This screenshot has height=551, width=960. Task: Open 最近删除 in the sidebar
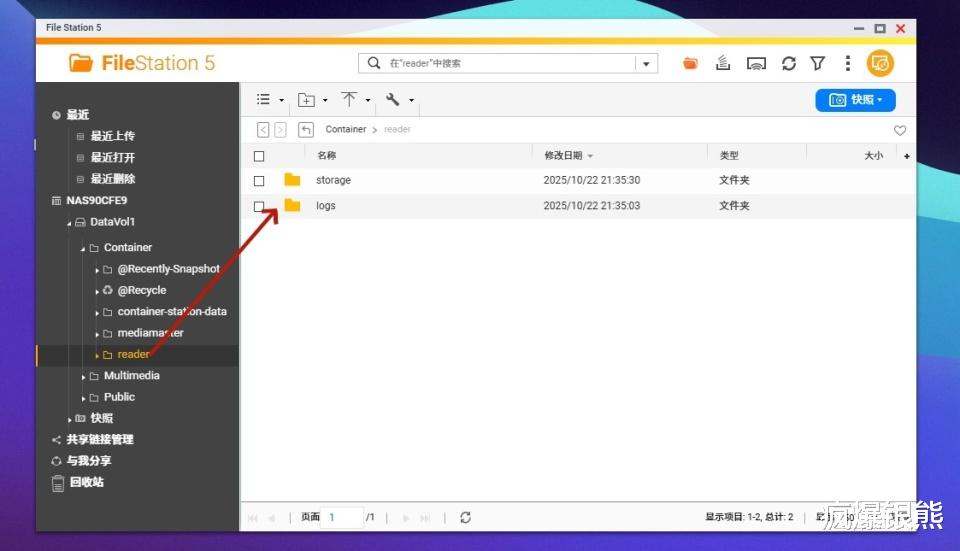pos(113,179)
